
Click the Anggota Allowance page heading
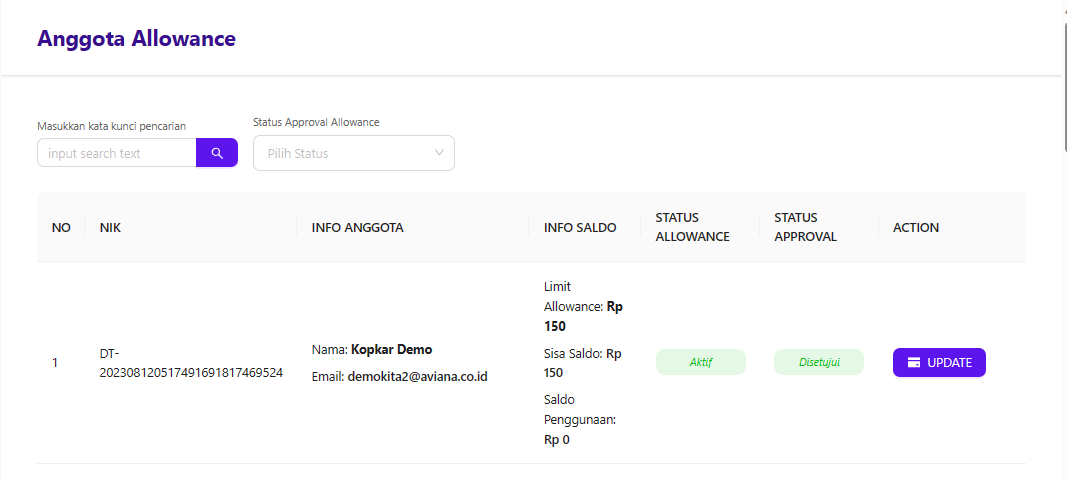(136, 40)
